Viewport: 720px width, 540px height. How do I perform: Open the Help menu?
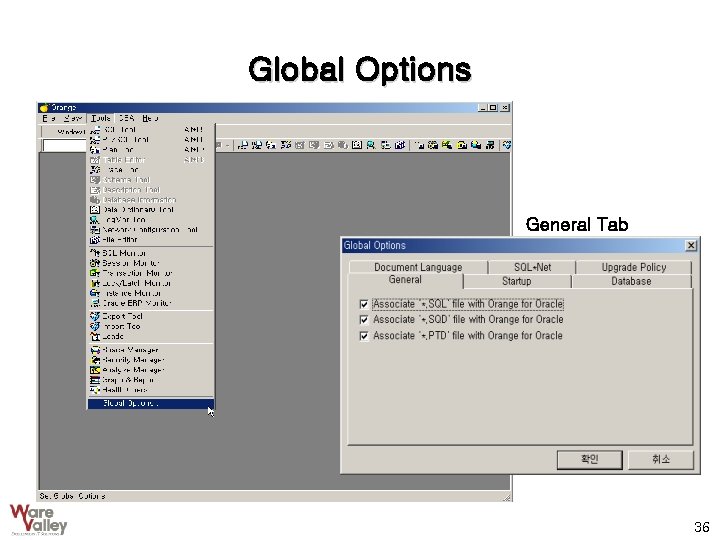(150, 118)
